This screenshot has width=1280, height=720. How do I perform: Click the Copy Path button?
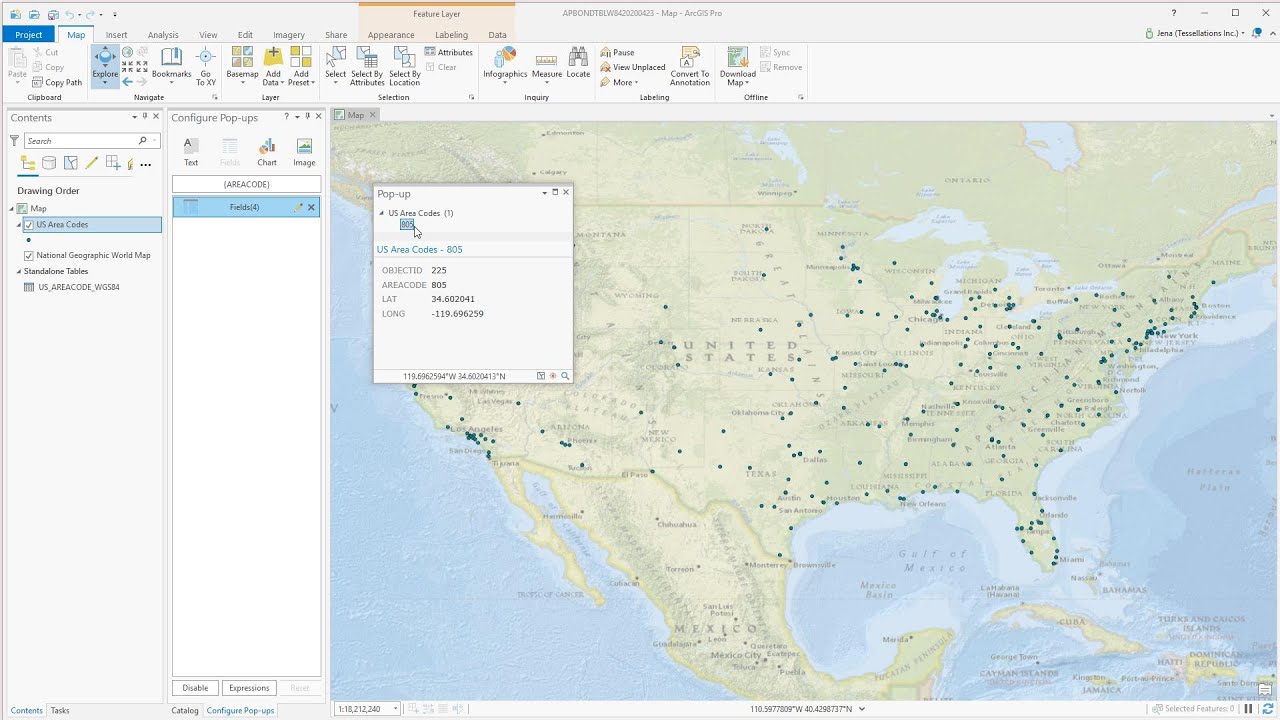click(57, 82)
